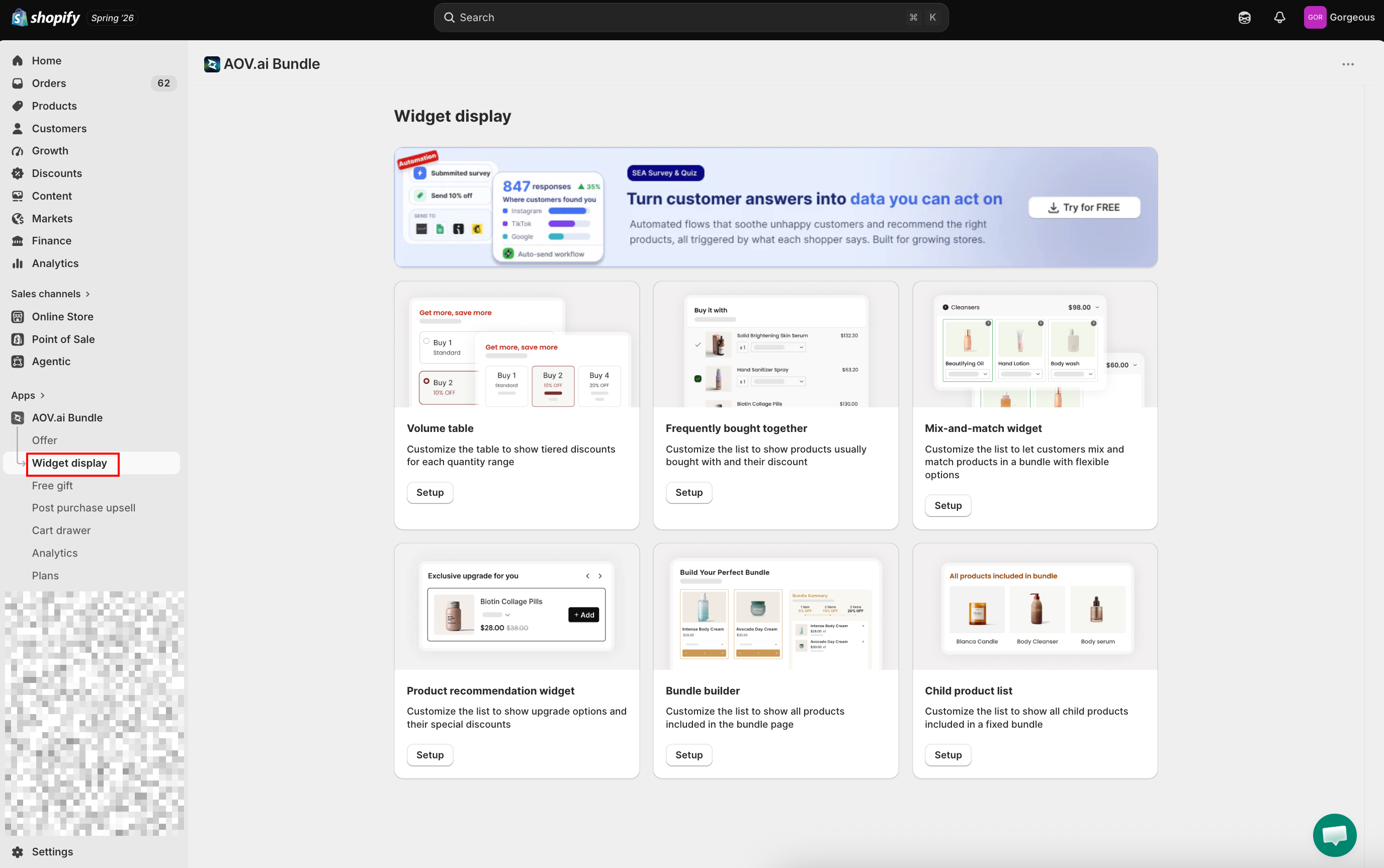Open the Plans menu item
Screen dimensions: 1384x868
[x=45, y=576]
